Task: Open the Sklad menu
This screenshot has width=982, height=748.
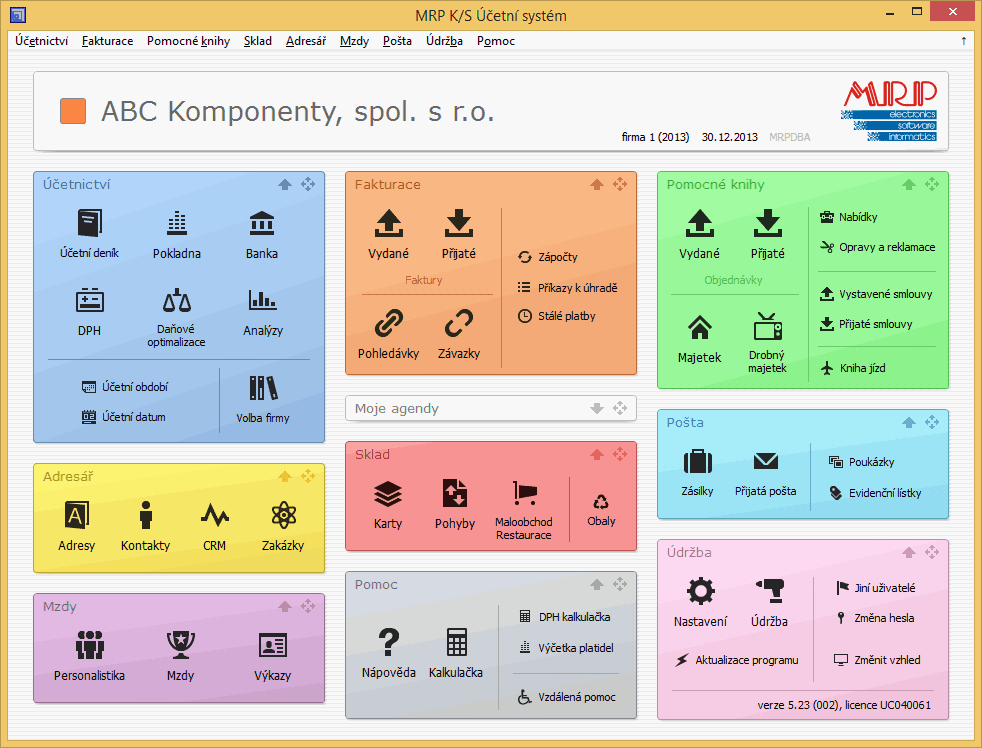Action: click(257, 41)
